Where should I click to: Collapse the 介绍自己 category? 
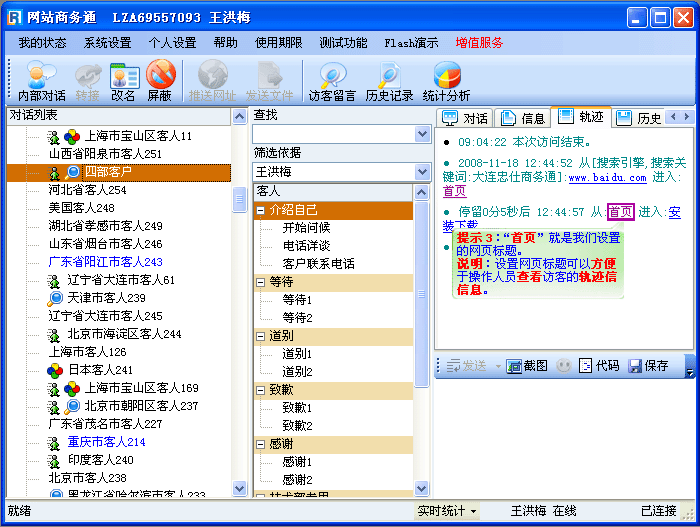tap(261, 210)
